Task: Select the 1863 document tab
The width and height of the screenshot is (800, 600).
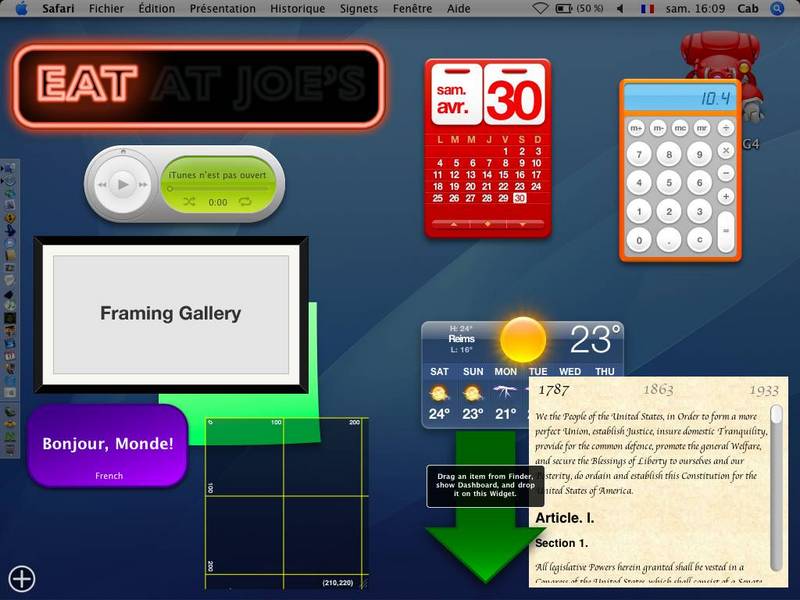Action: [x=658, y=390]
